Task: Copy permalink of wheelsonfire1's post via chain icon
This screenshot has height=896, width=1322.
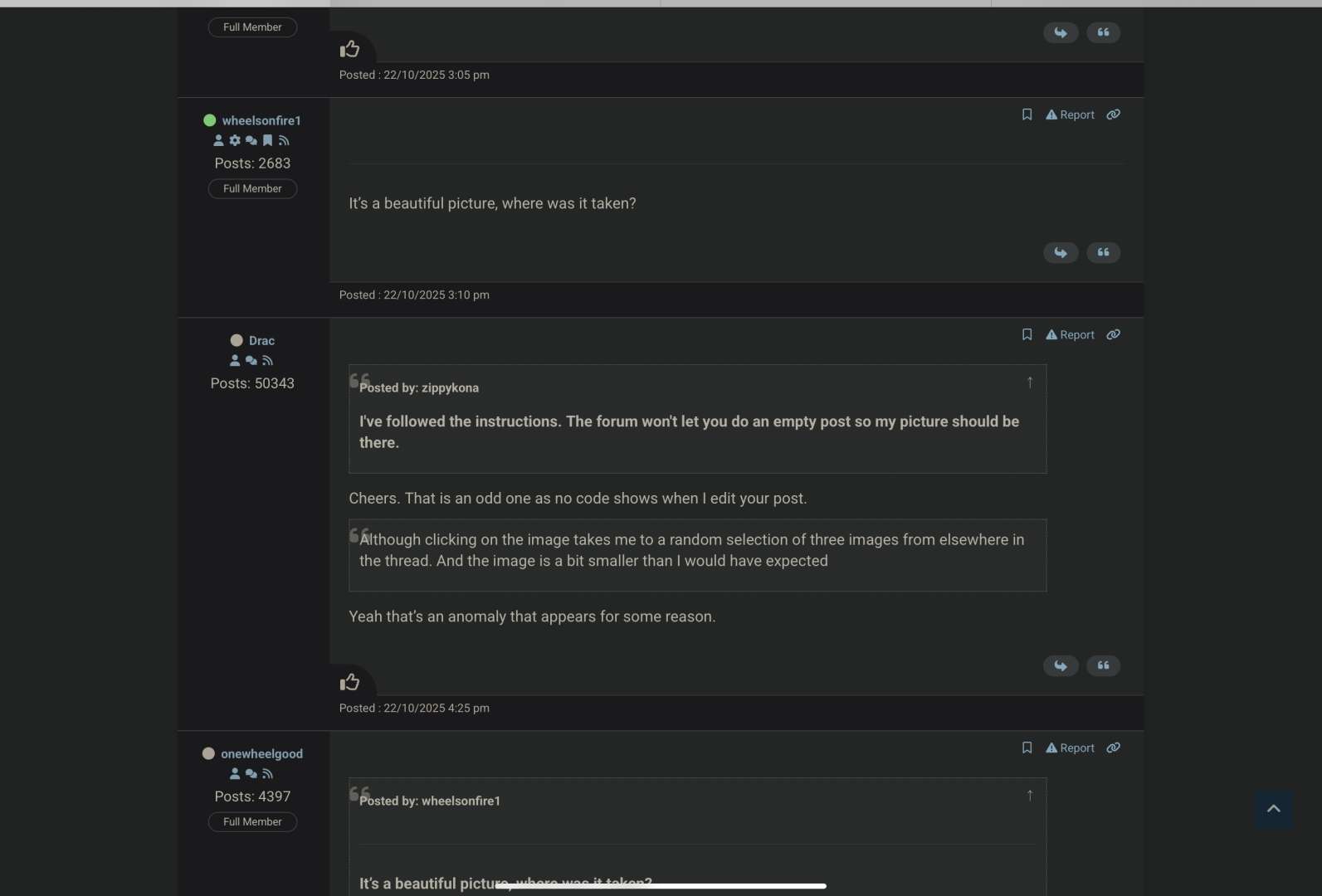Action: point(1113,114)
